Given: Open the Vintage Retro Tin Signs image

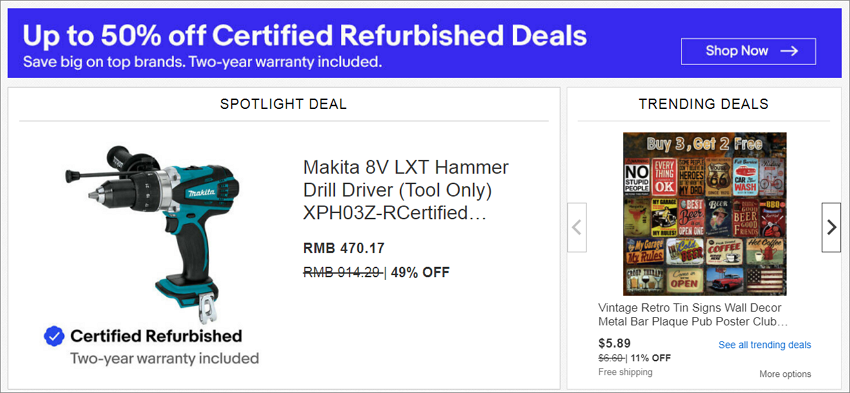Looking at the screenshot, I should click(x=705, y=214).
